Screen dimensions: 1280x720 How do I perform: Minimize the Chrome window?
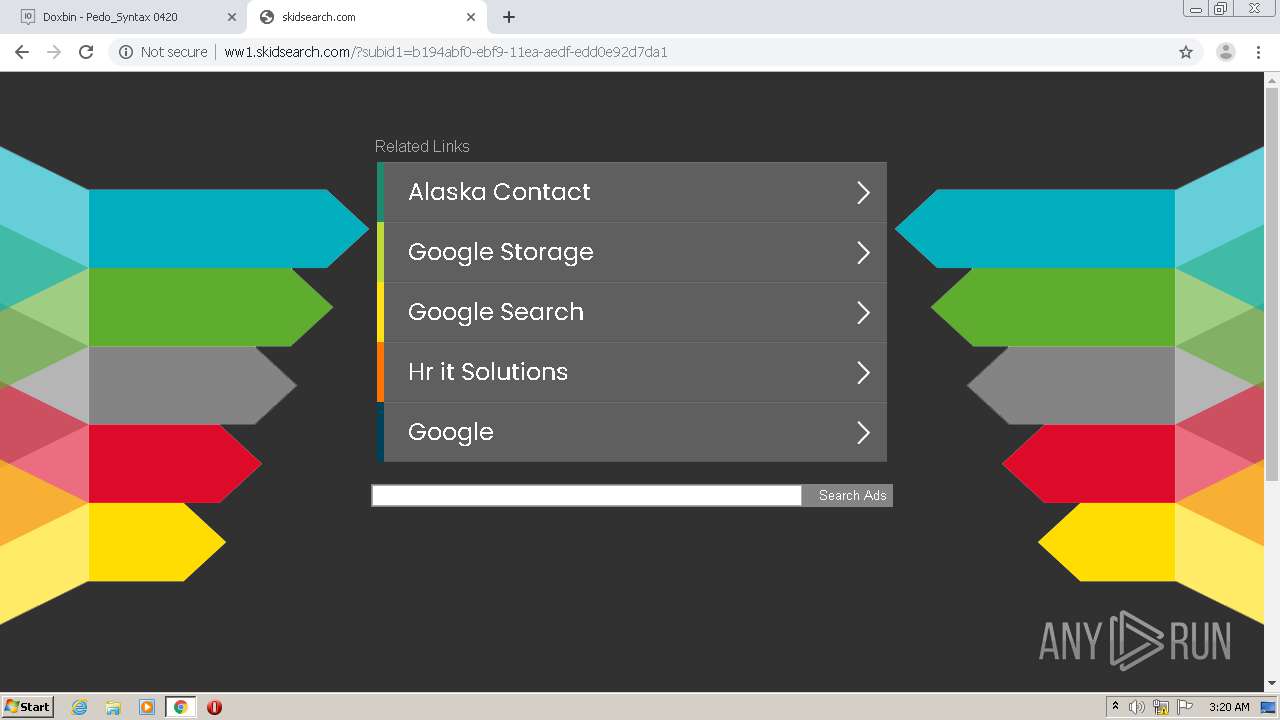click(x=1196, y=8)
